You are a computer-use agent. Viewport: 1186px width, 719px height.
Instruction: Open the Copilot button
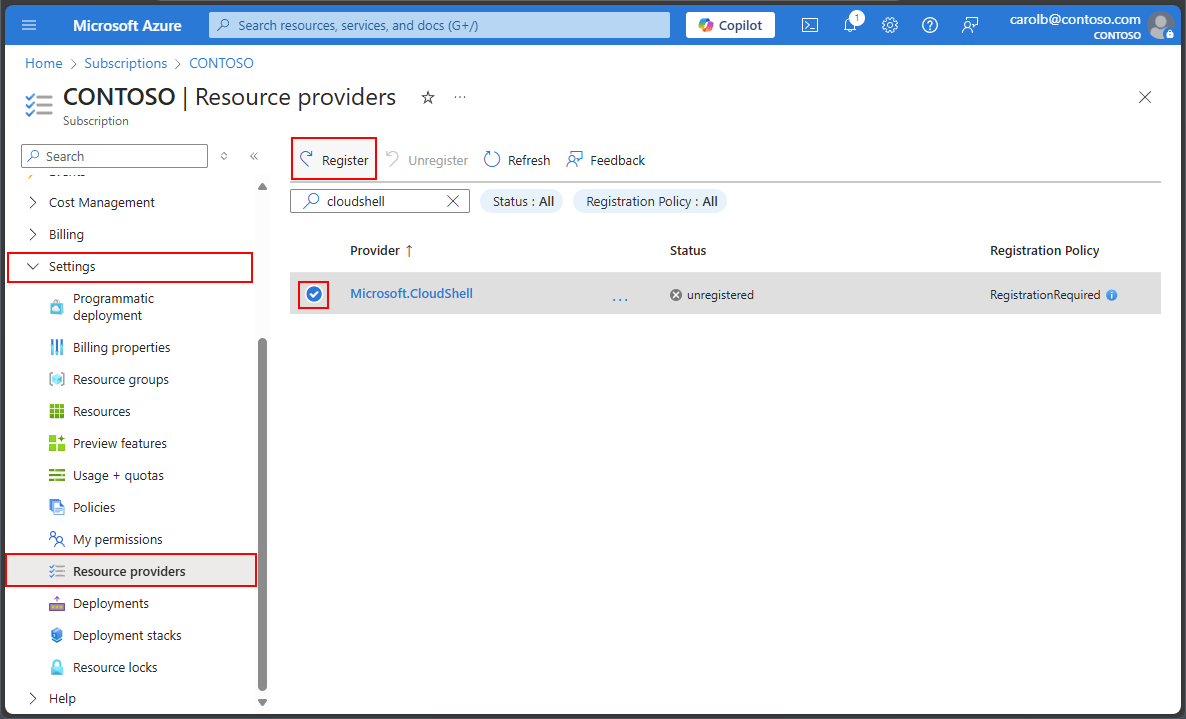(730, 25)
